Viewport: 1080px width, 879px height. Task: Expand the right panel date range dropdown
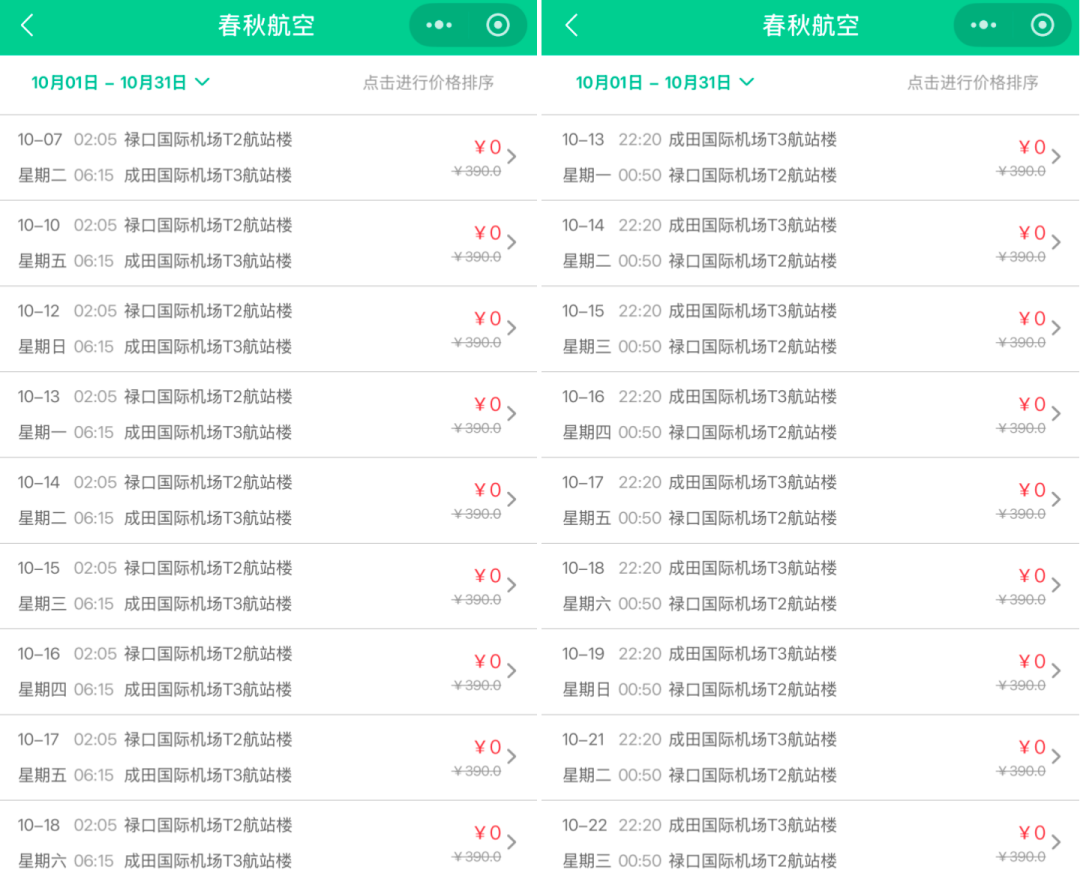click(665, 83)
